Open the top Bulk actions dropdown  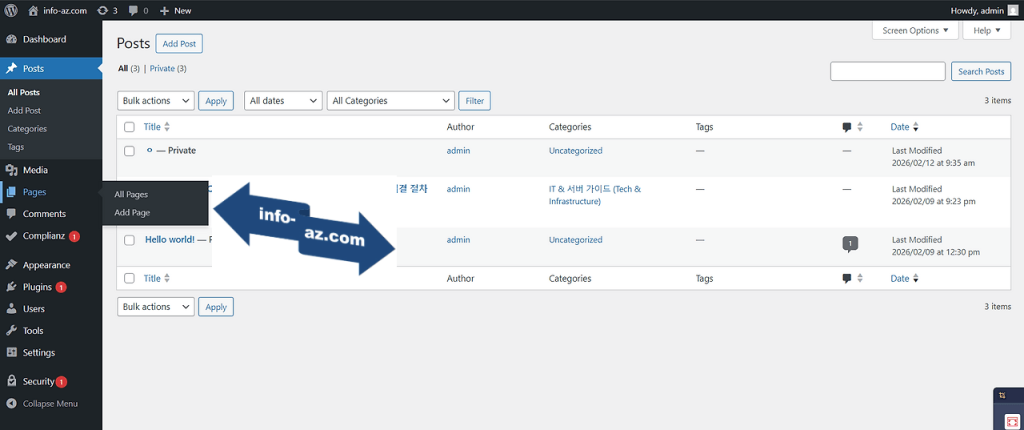pyautogui.click(x=156, y=101)
